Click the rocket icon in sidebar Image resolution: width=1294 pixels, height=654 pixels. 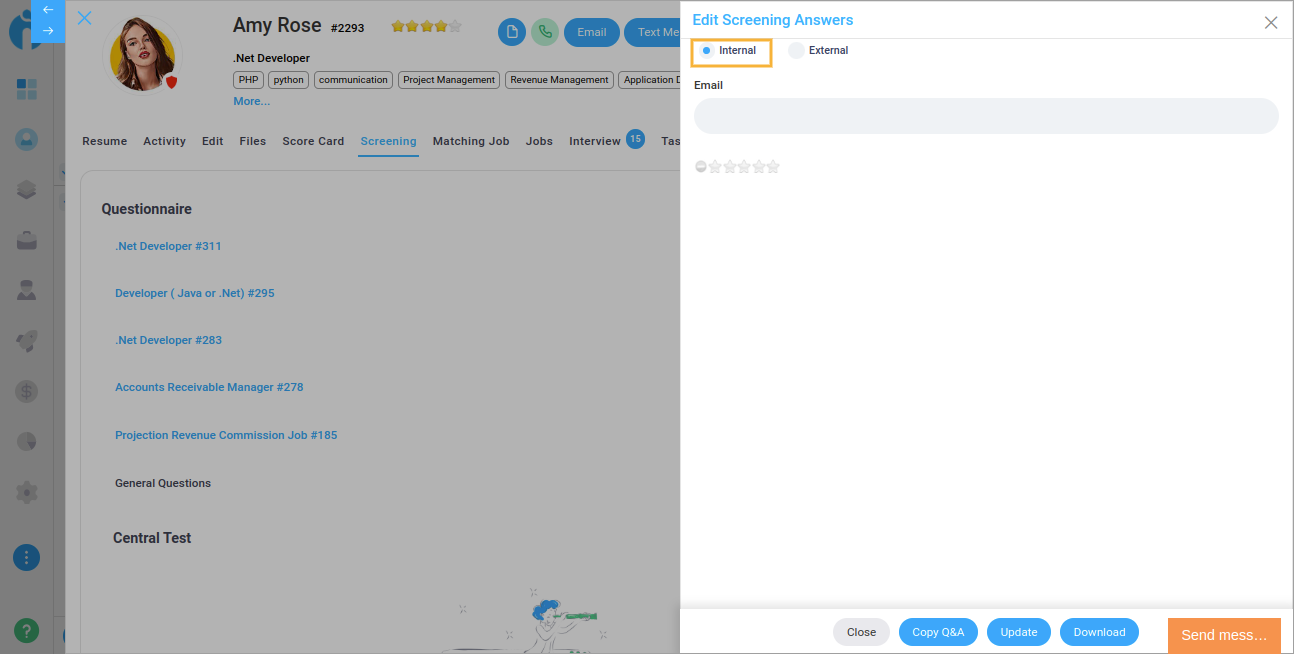(27, 341)
